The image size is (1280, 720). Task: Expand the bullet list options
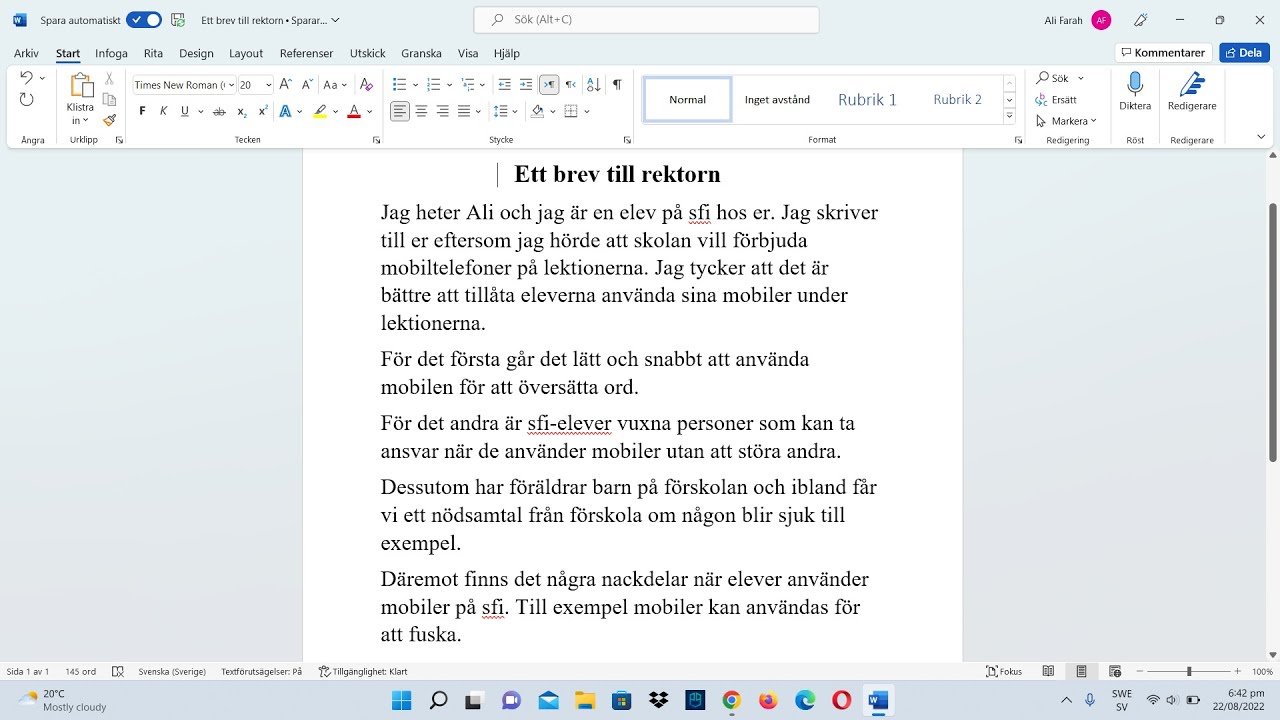(x=415, y=85)
